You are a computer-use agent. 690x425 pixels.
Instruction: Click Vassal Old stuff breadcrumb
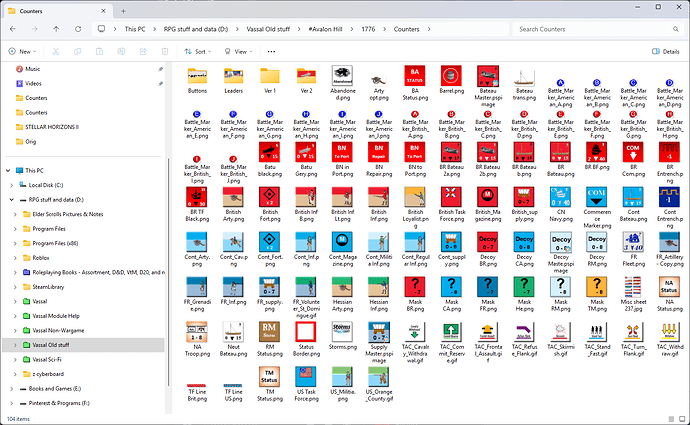click(x=268, y=29)
